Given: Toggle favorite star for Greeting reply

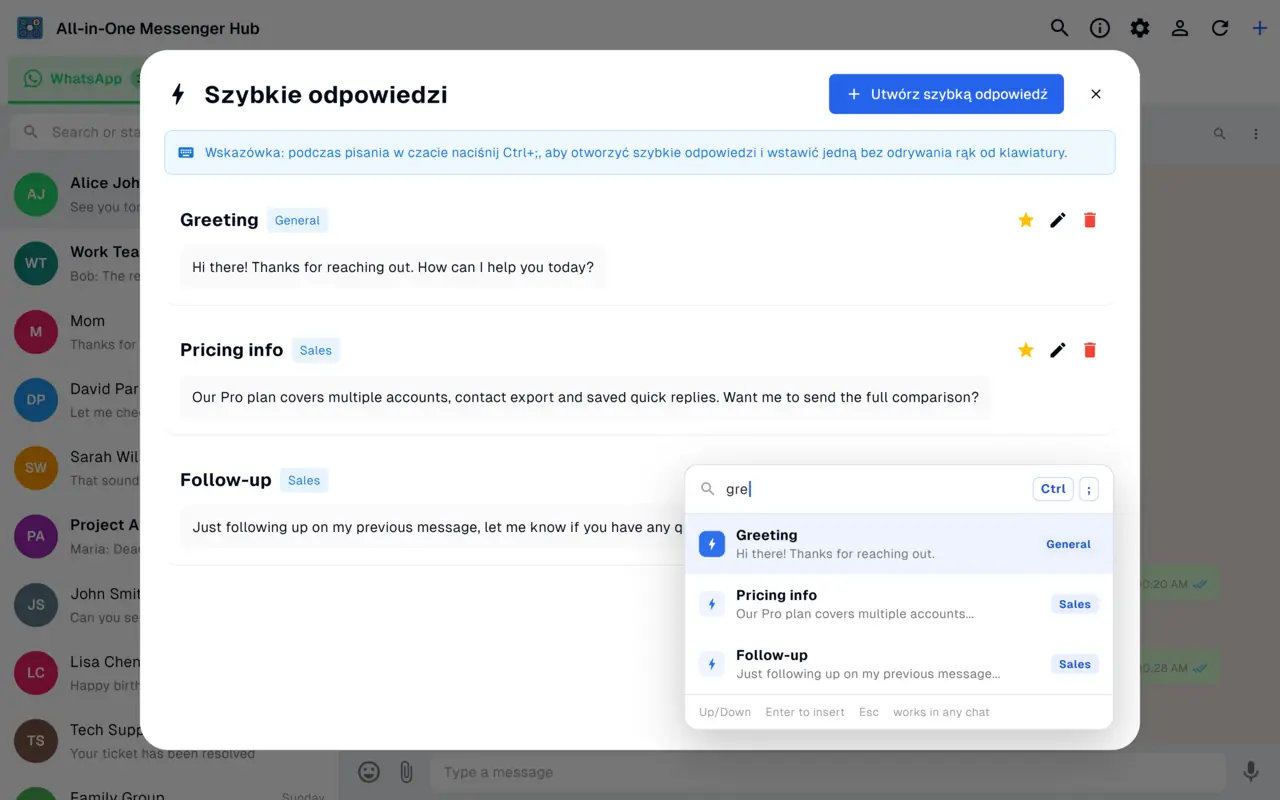Looking at the screenshot, I should click(1026, 220).
